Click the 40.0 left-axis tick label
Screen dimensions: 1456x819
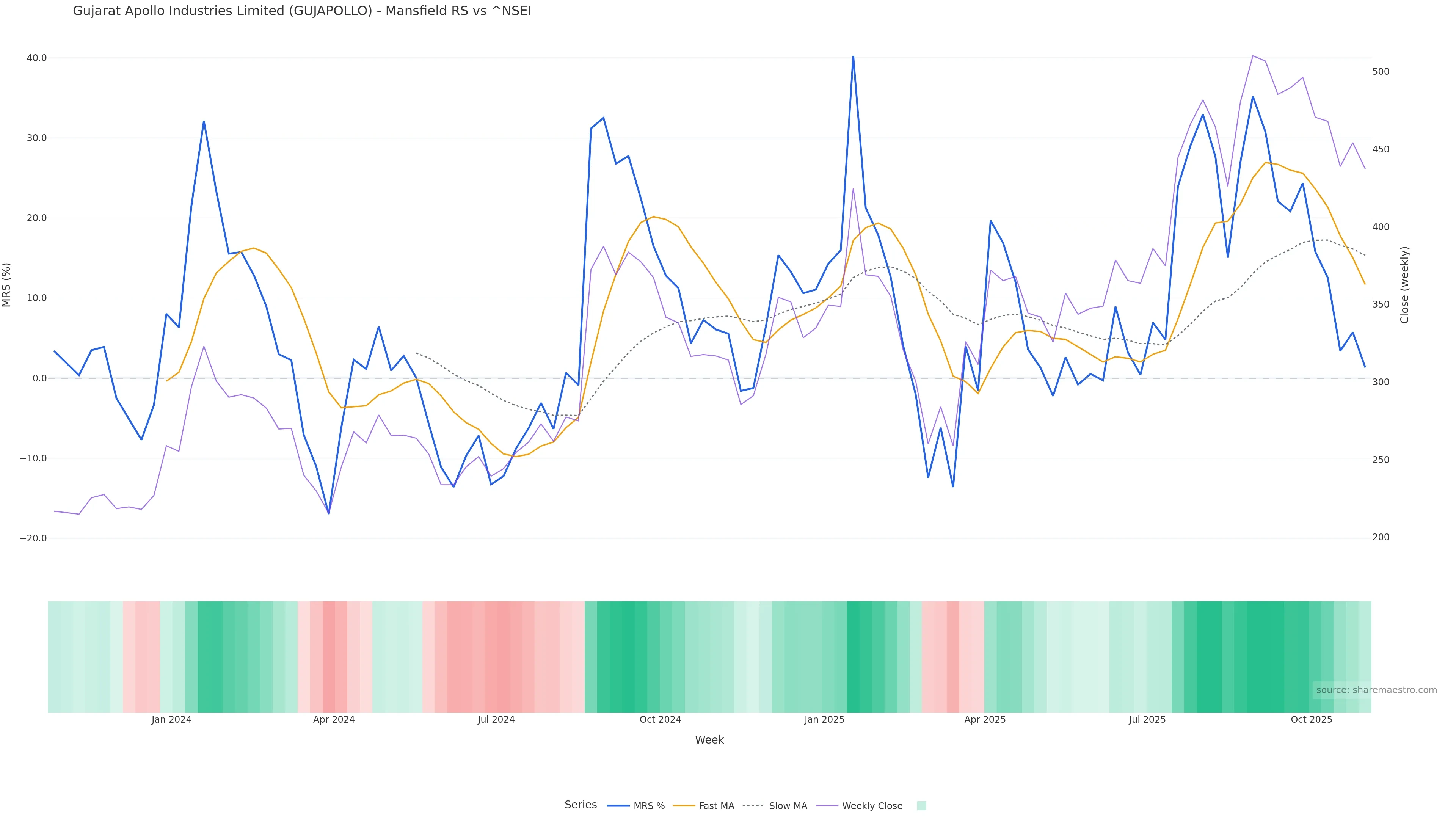tap(36, 58)
